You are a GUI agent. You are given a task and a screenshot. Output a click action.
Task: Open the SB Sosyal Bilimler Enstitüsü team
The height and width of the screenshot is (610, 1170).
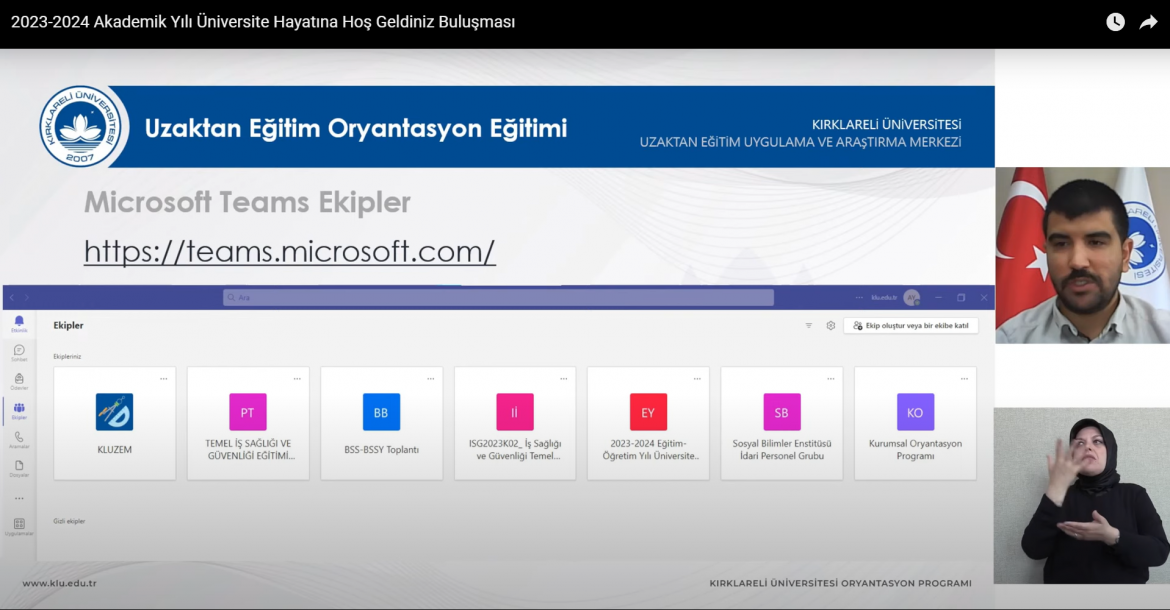782,423
